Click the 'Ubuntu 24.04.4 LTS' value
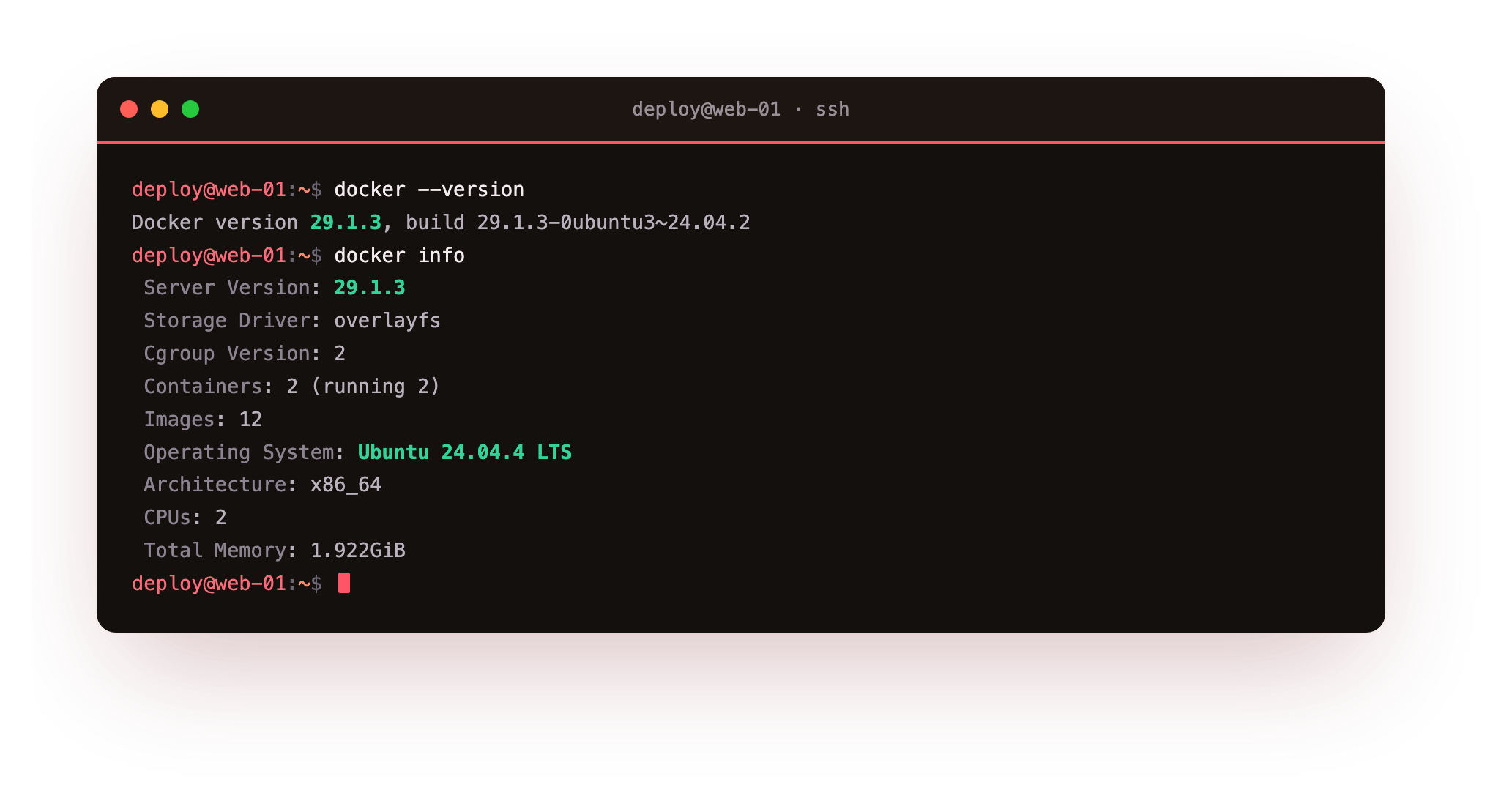 pyautogui.click(x=465, y=452)
